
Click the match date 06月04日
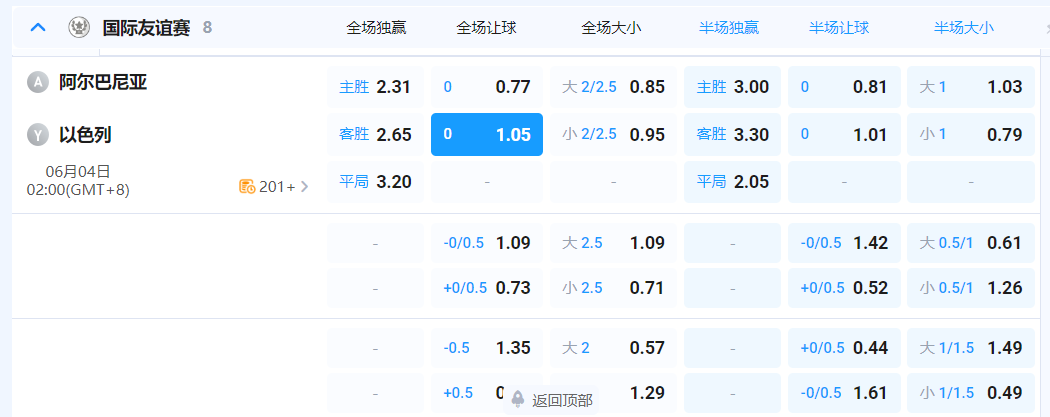[78, 172]
